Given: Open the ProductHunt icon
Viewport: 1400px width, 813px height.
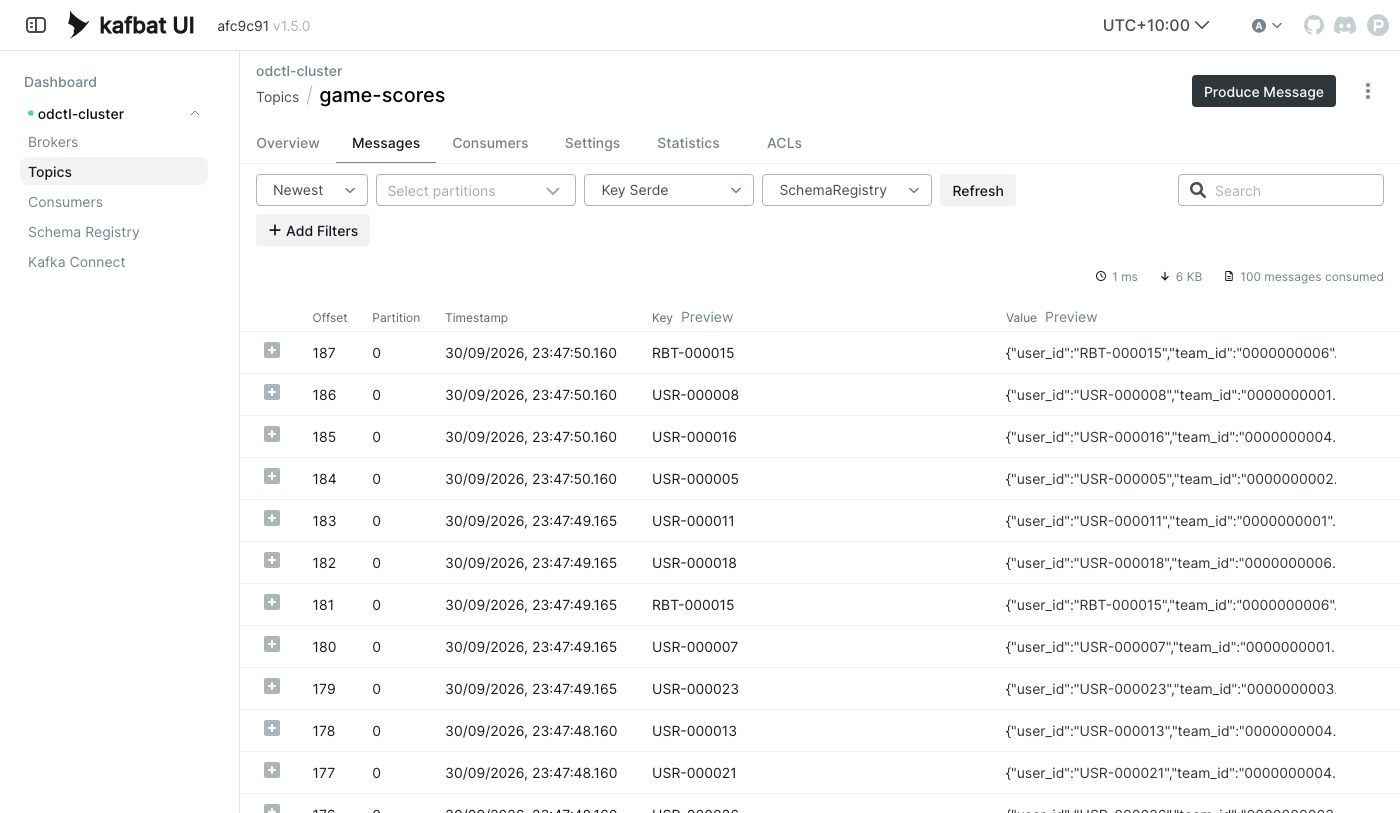Looking at the screenshot, I should (x=1378, y=25).
